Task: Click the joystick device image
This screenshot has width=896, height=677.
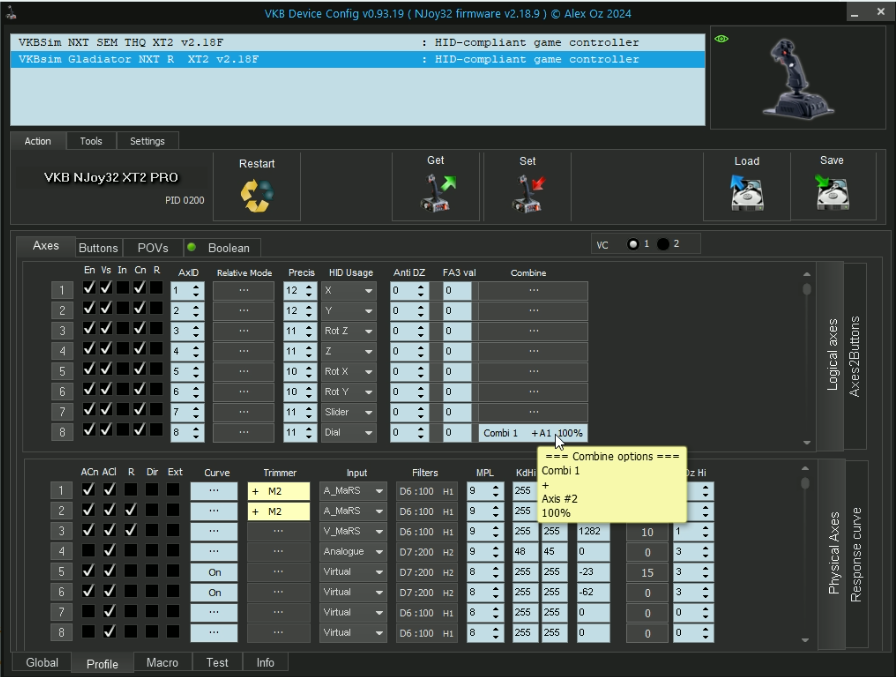Action: tap(797, 79)
